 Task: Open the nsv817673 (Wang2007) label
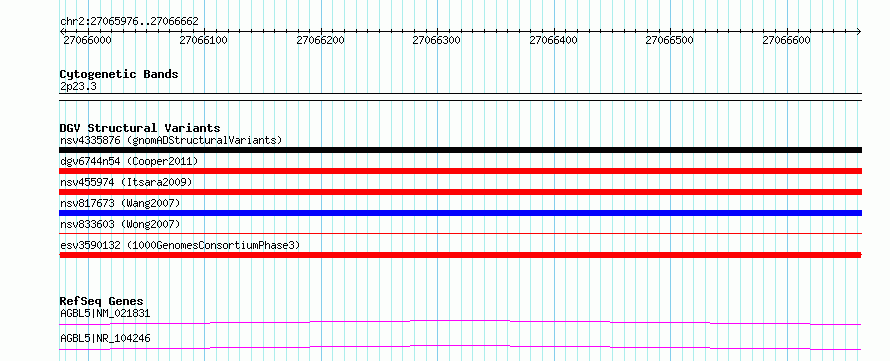[x=120, y=203]
